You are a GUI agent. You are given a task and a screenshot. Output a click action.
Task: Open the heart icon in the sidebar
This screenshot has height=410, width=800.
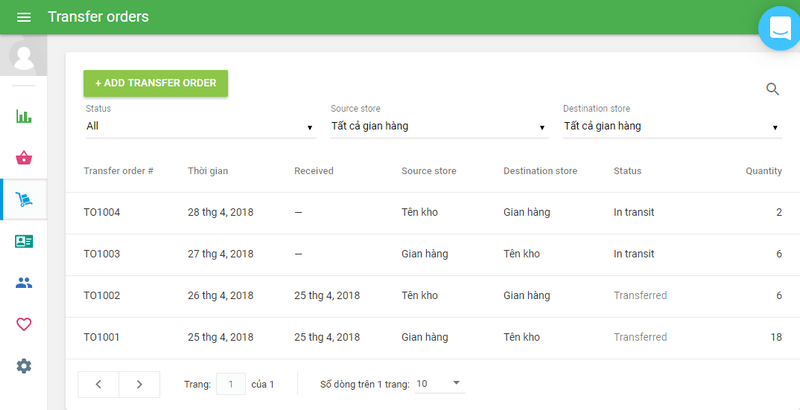tap(24, 324)
